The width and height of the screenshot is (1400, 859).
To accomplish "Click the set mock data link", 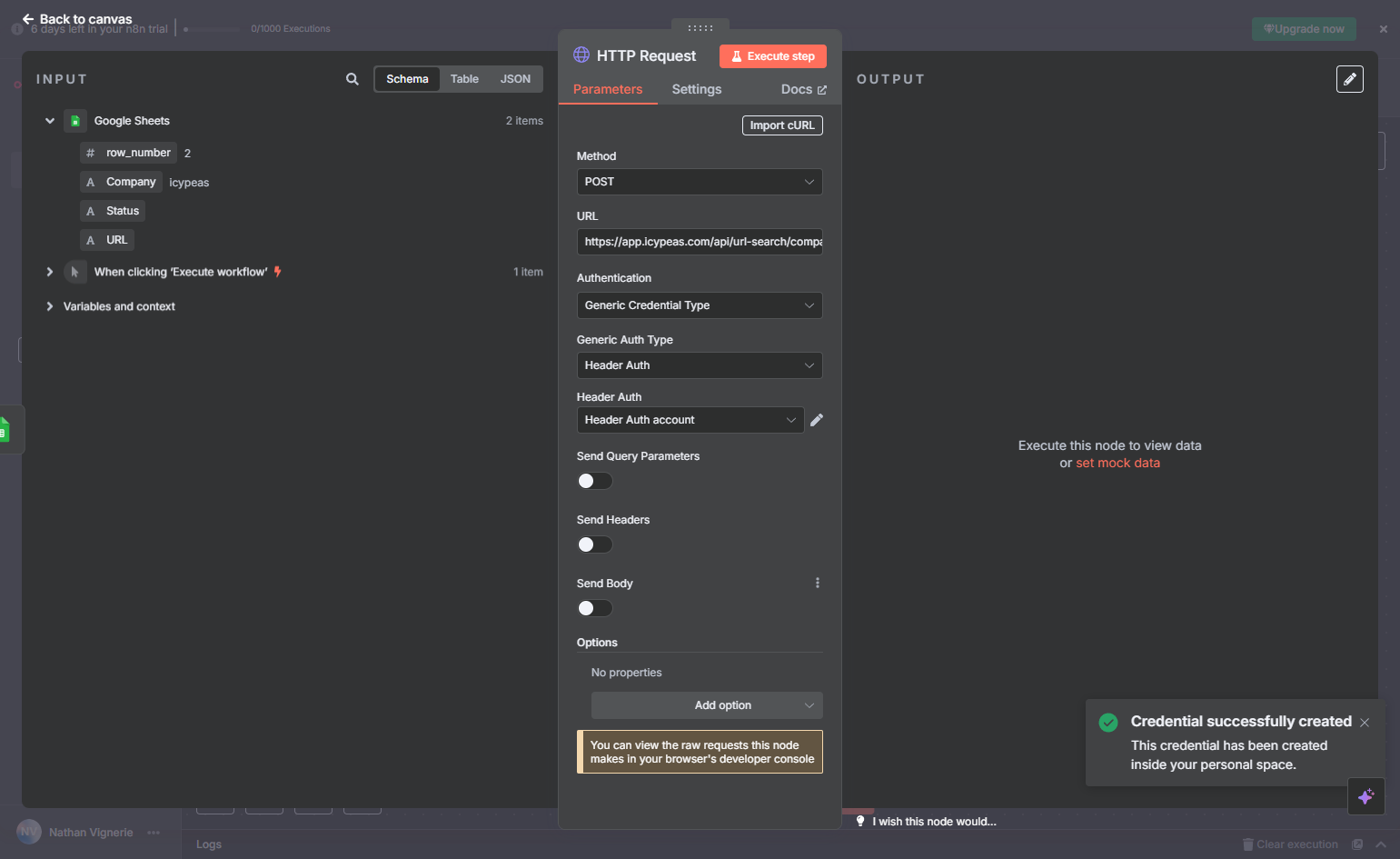I will point(1117,463).
